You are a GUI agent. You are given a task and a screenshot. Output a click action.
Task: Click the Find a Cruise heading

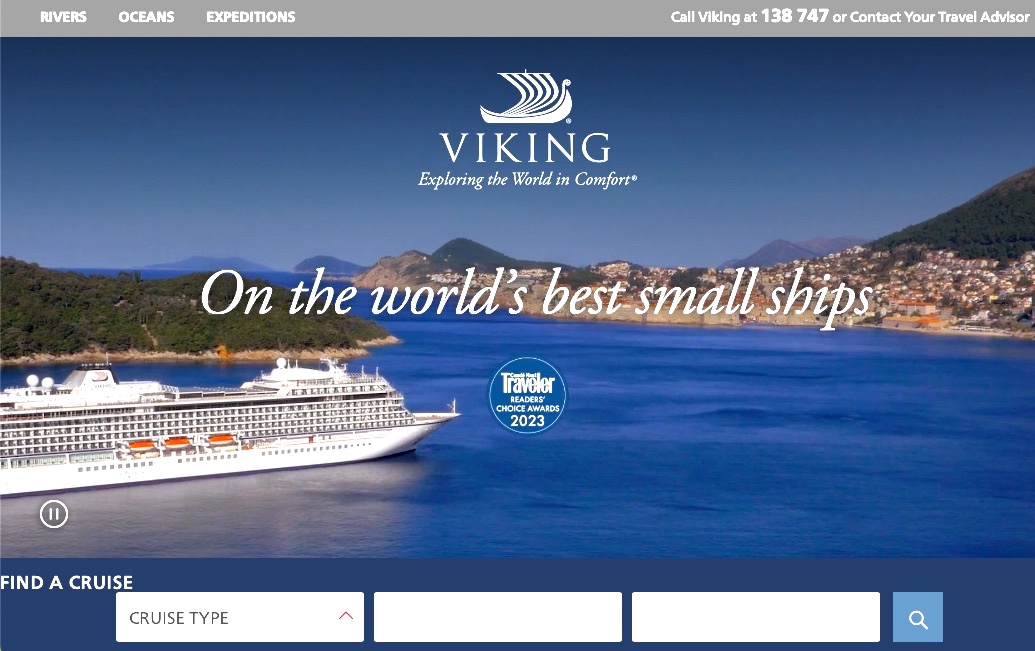tap(67, 582)
